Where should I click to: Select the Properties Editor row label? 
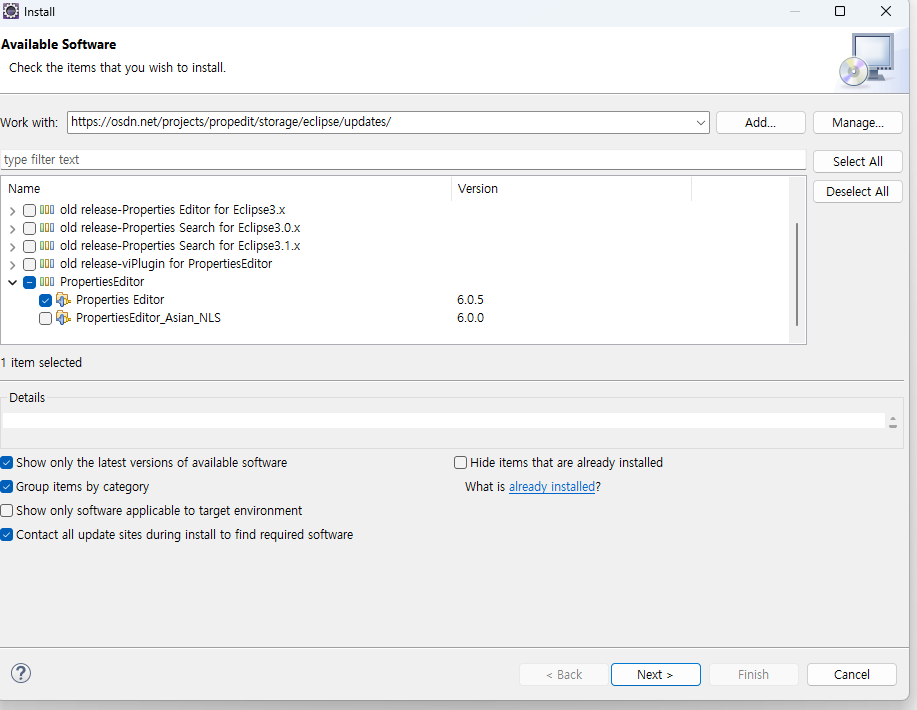(120, 300)
